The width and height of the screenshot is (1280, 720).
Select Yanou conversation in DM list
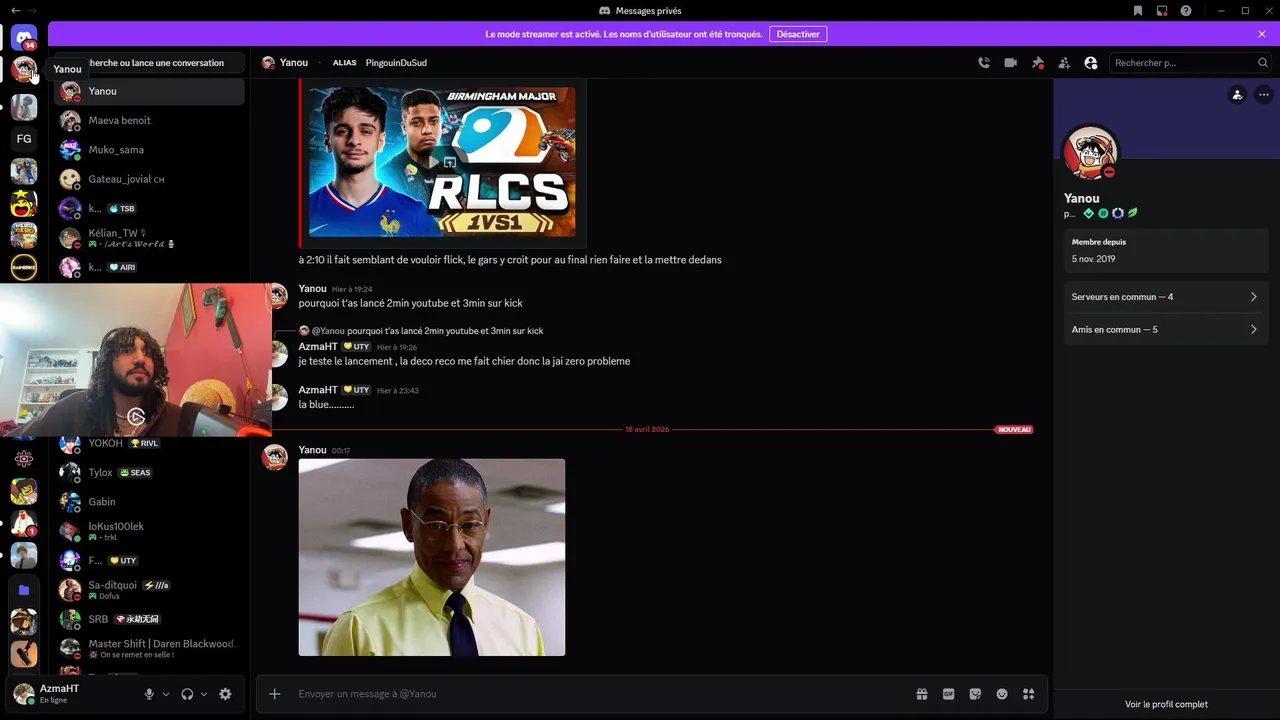point(149,91)
